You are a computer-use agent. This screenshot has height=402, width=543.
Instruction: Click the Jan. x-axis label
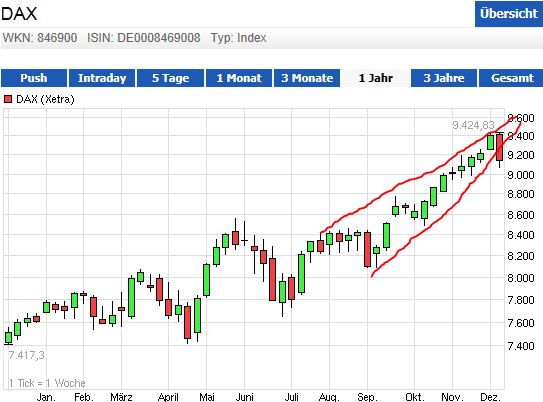[46, 397]
